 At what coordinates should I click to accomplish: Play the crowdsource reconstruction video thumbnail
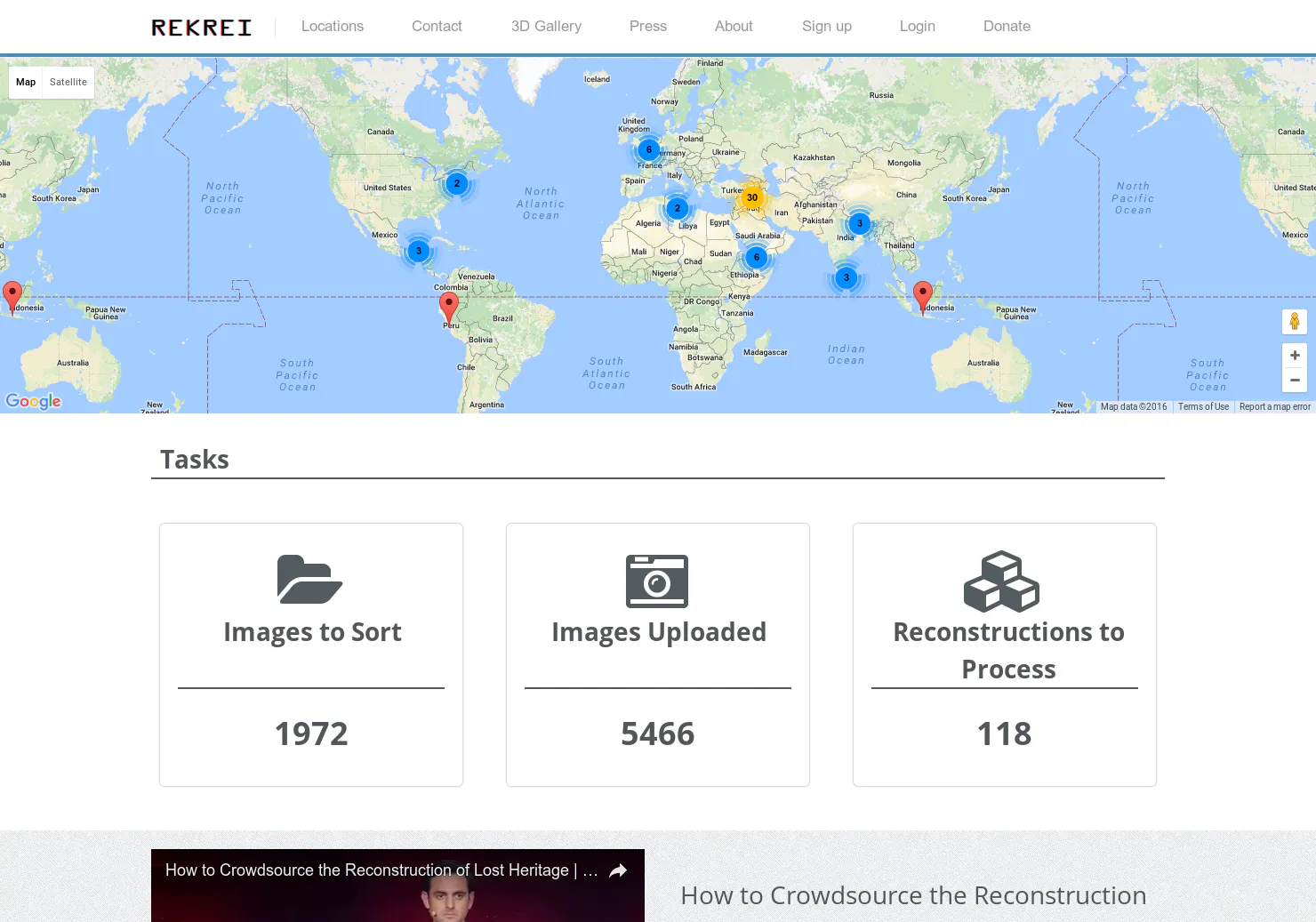pos(397,886)
